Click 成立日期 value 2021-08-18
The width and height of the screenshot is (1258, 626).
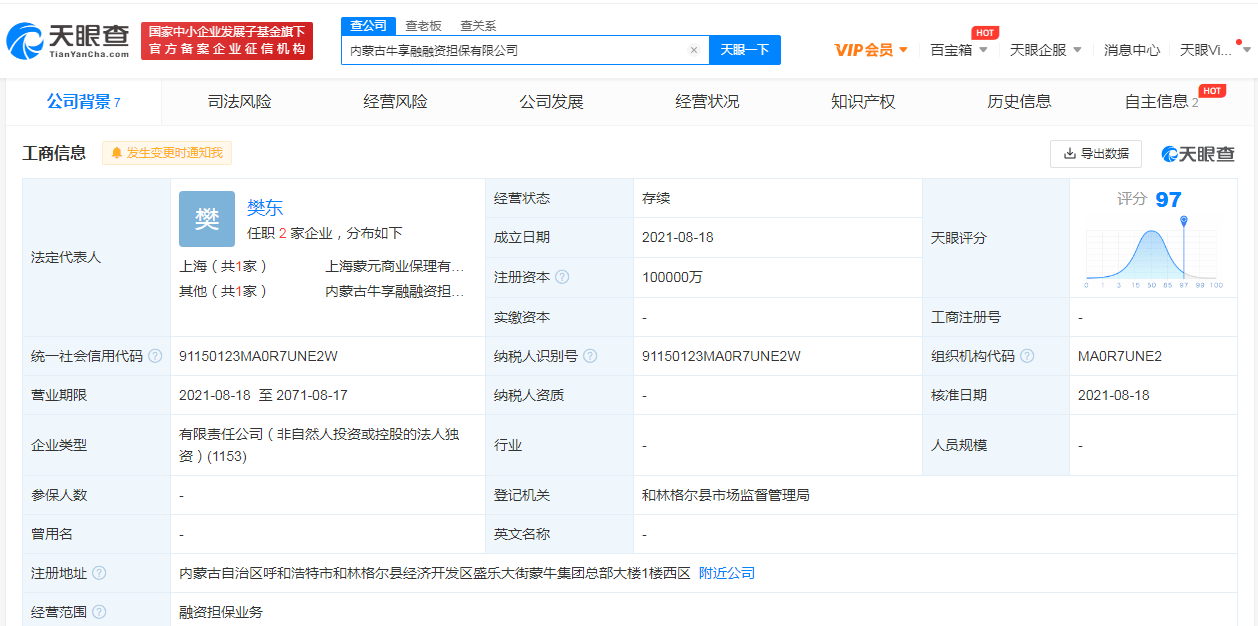(x=677, y=238)
